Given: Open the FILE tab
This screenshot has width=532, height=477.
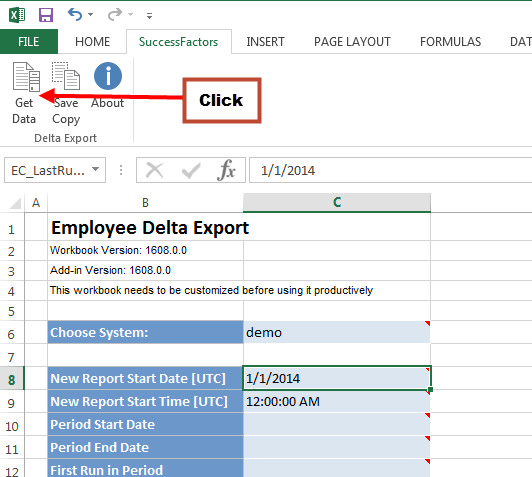Looking at the screenshot, I should pos(29,42).
